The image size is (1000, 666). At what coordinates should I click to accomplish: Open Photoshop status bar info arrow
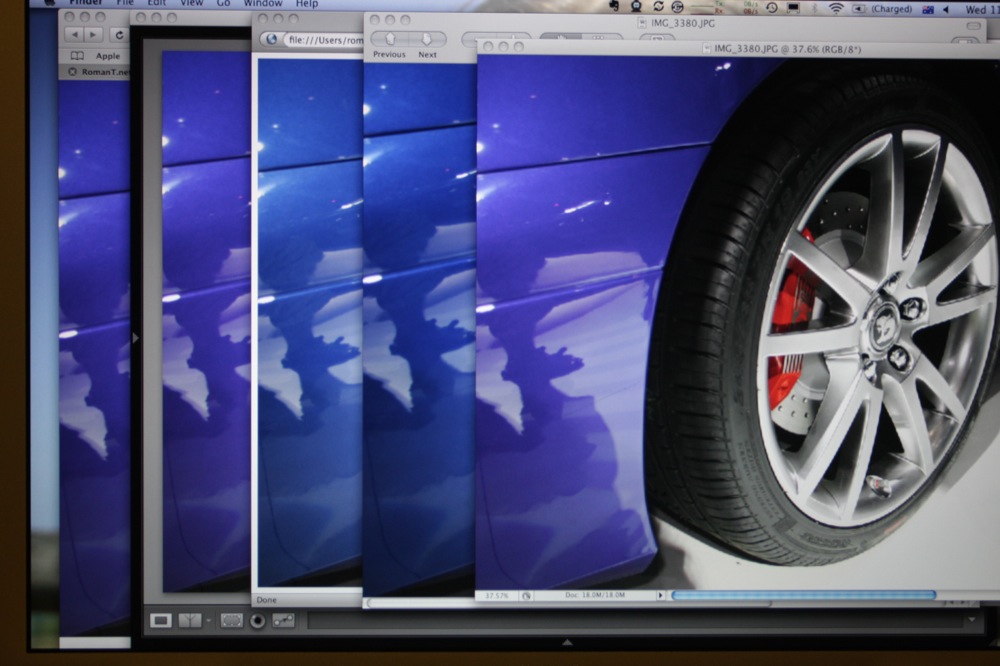click(660, 595)
